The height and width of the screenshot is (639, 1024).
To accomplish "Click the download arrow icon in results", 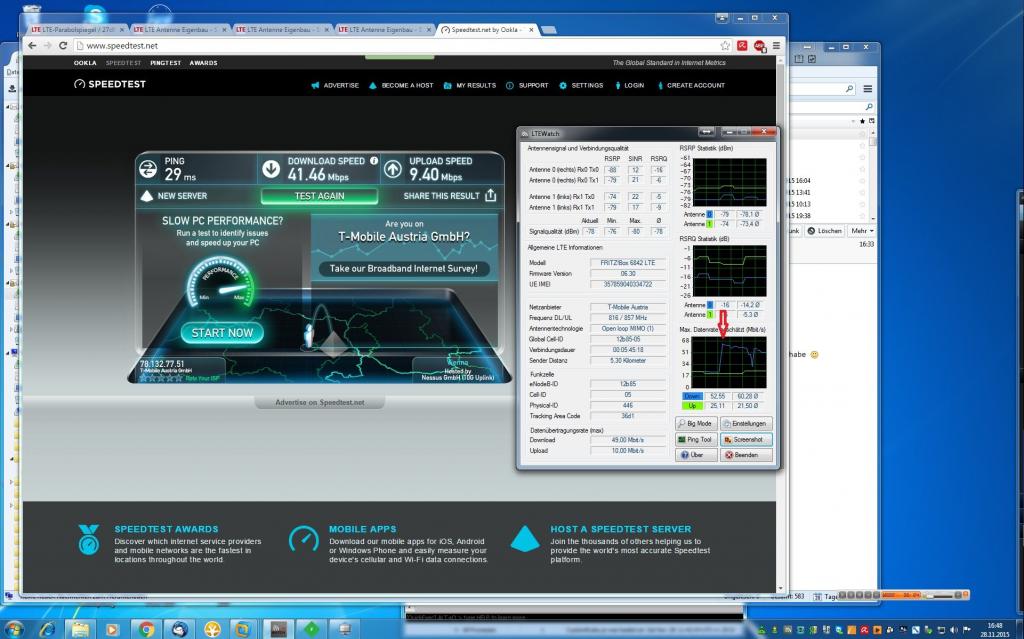I will 271,170.
